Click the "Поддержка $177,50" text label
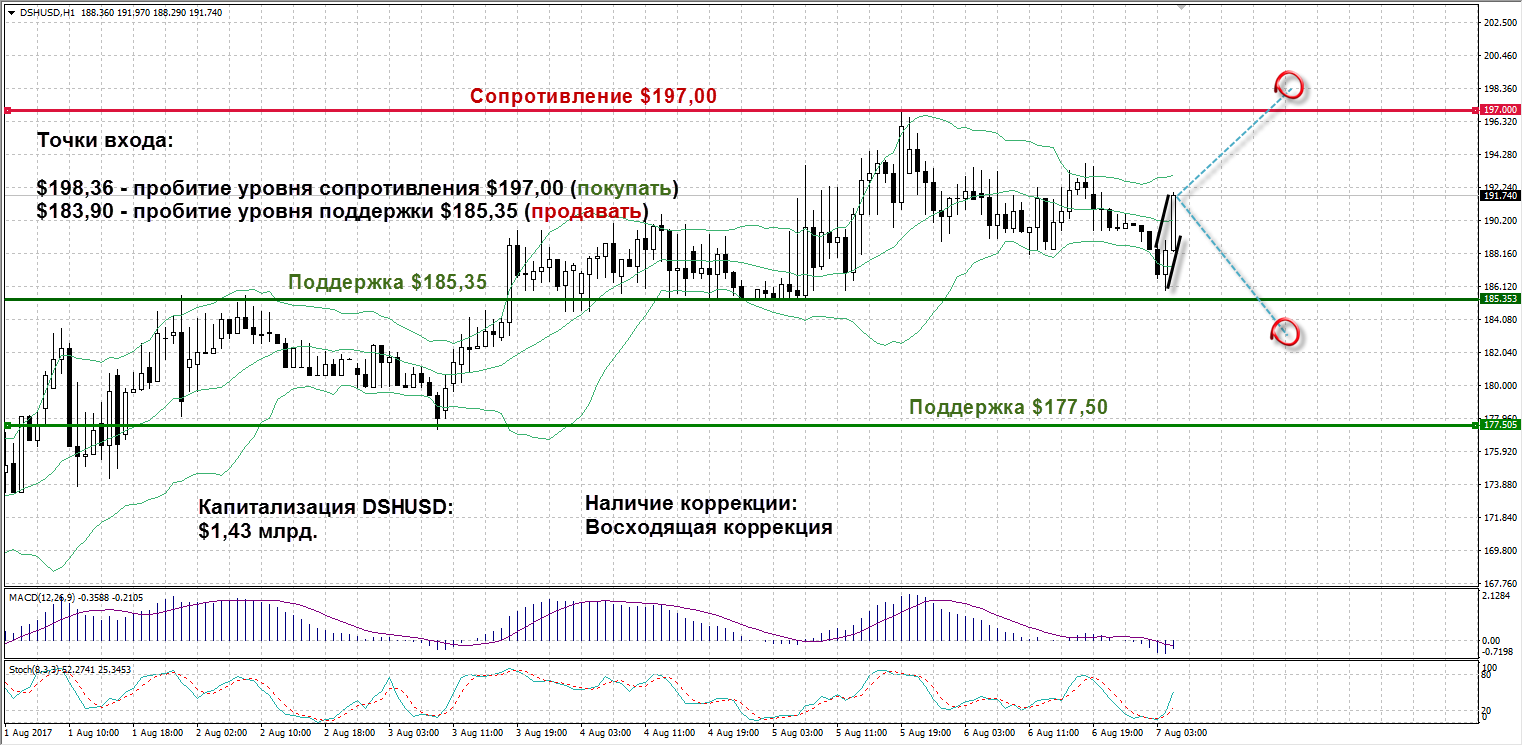 click(x=1008, y=407)
